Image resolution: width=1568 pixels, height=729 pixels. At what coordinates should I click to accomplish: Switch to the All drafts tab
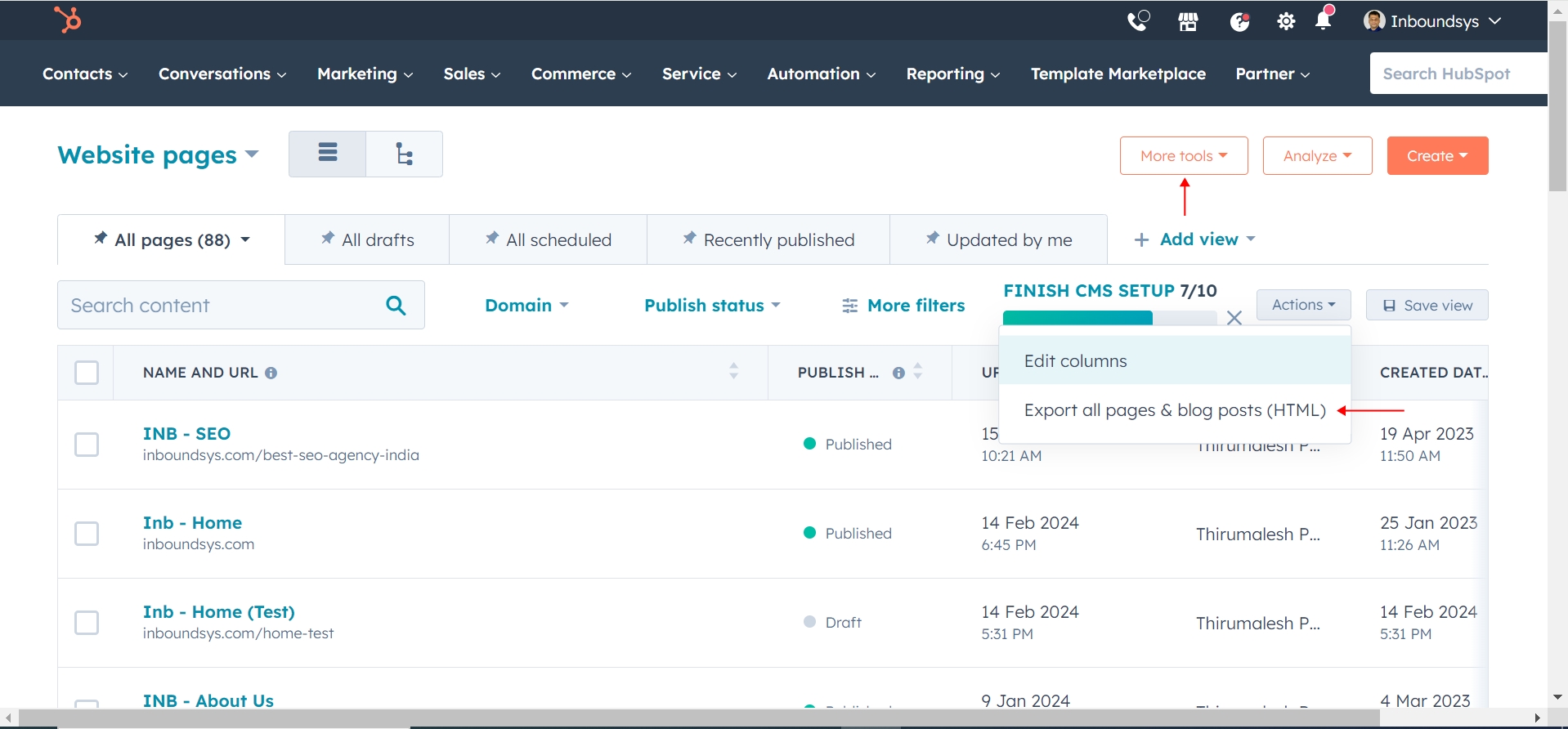tap(367, 239)
